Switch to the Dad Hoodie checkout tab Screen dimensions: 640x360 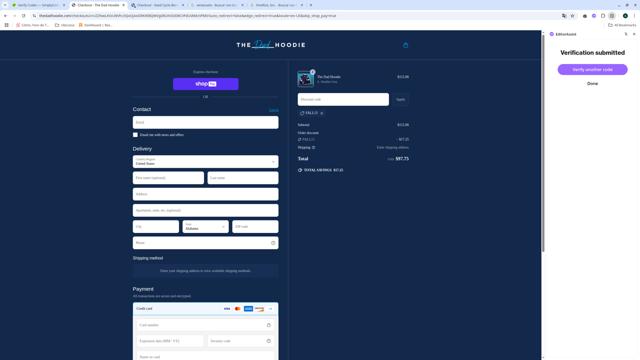point(98,5)
